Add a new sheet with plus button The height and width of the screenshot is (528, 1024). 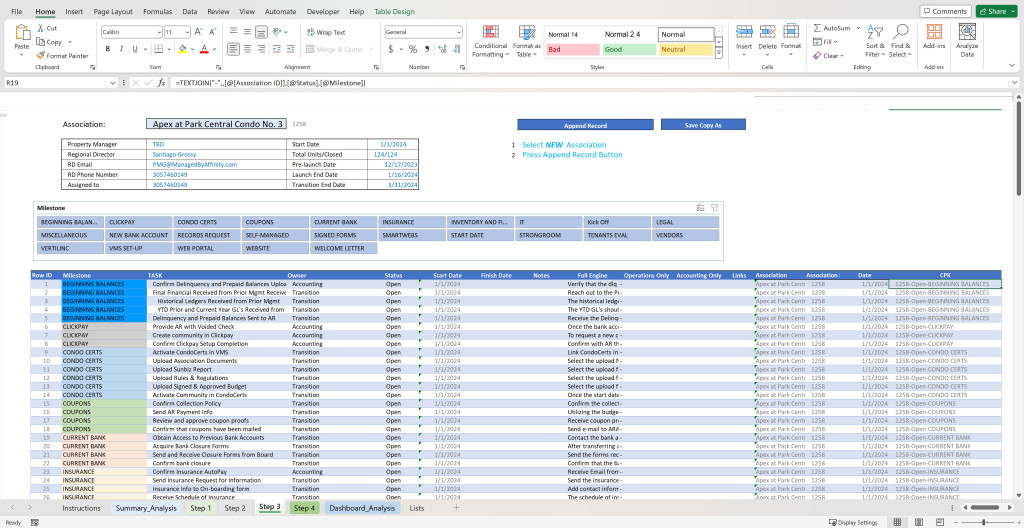click(x=456, y=508)
